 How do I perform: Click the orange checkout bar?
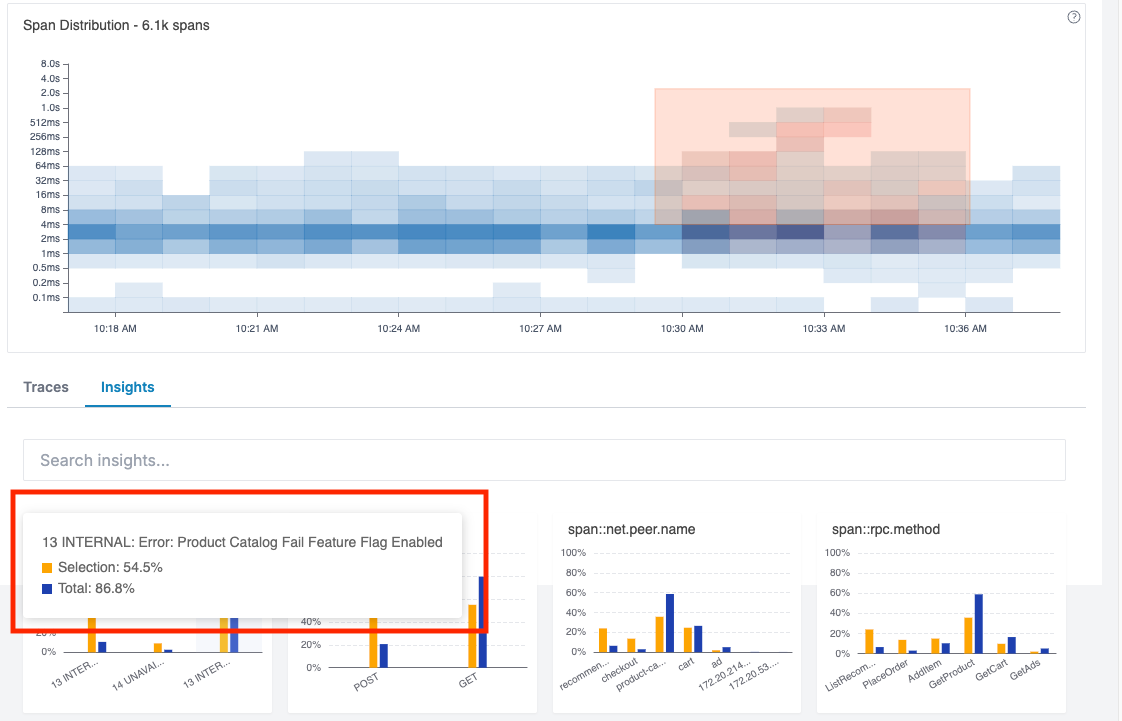coord(631,645)
